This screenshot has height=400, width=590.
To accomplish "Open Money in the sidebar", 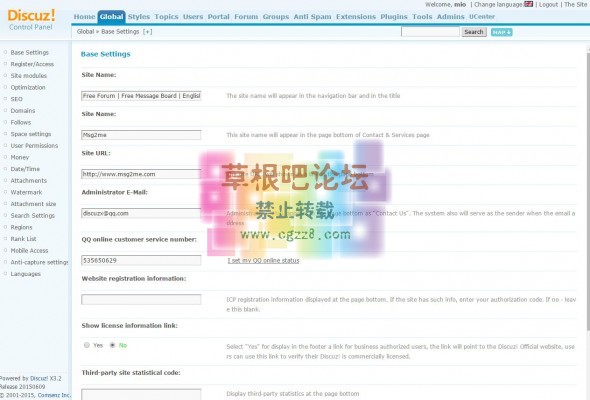I will (x=20, y=157).
